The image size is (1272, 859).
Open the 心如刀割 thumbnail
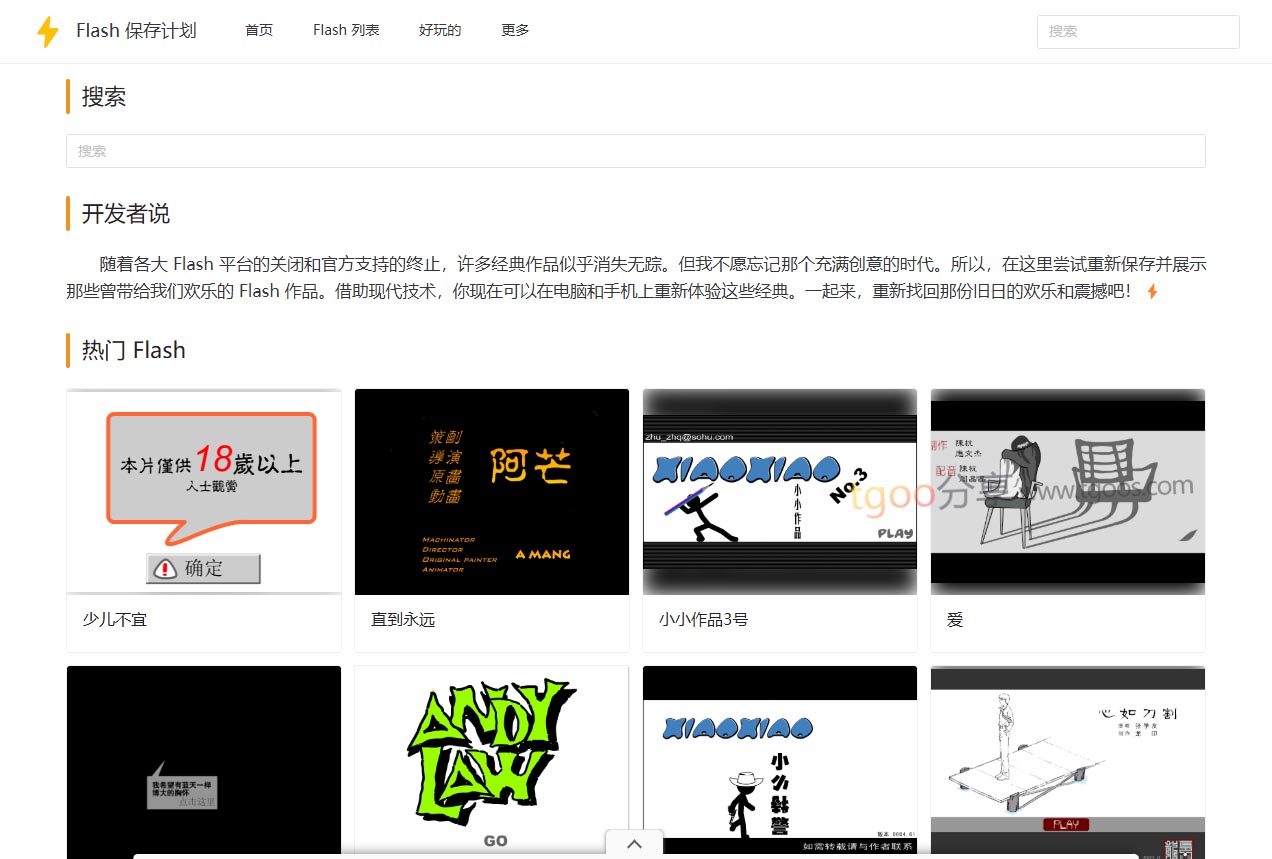(x=1067, y=758)
